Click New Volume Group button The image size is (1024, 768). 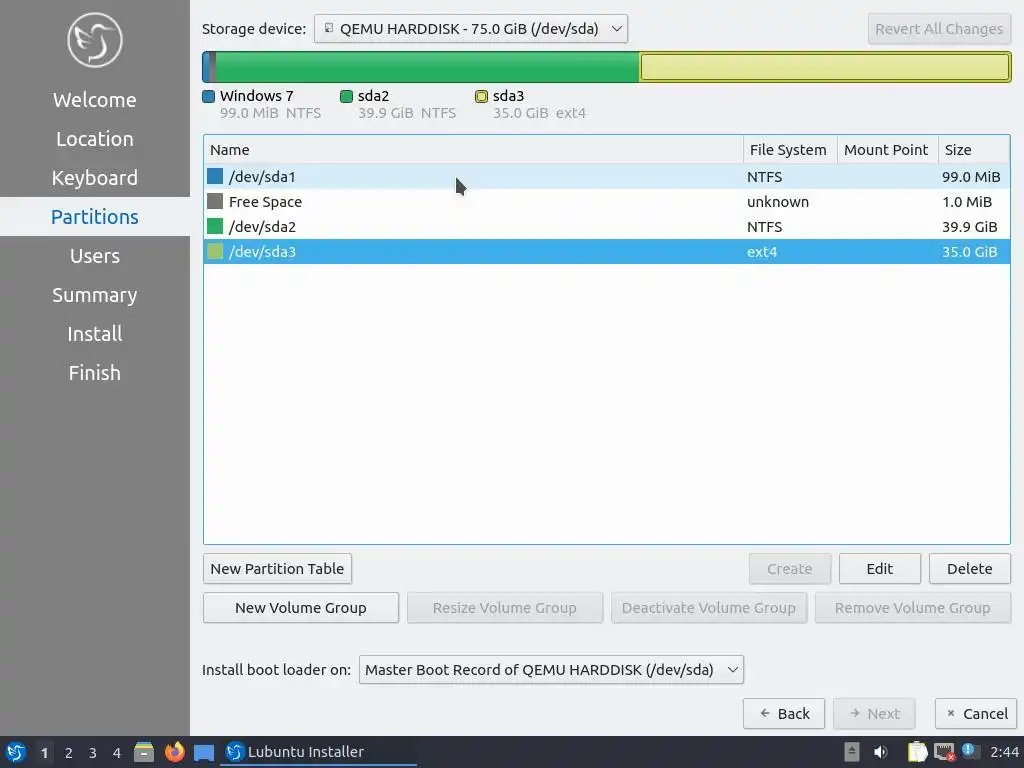(x=300, y=608)
